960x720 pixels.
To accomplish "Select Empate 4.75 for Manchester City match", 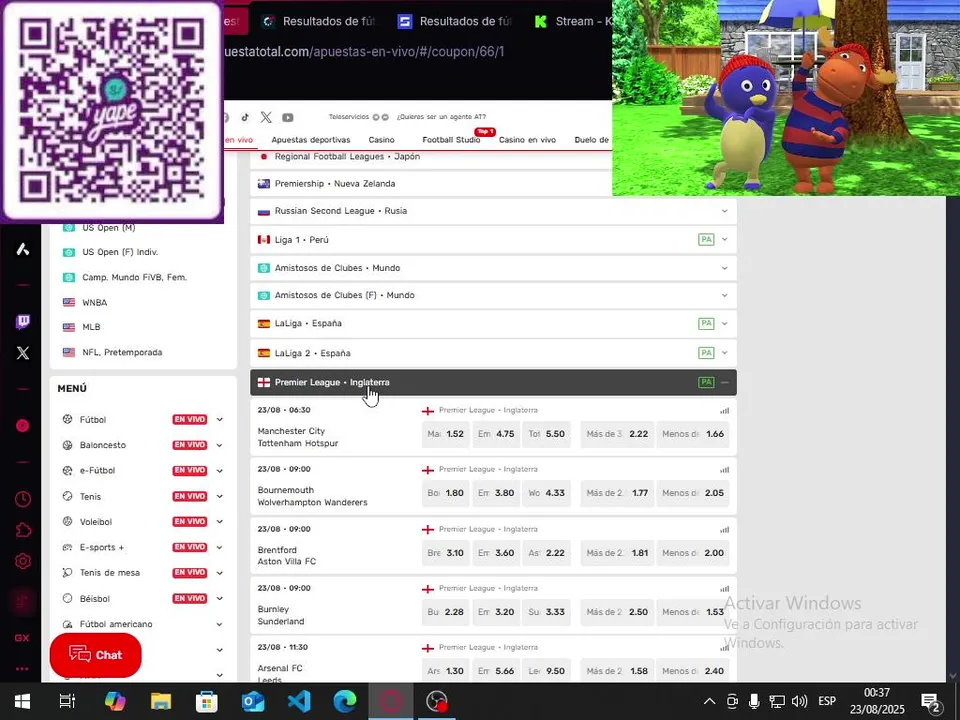I will (x=496, y=433).
